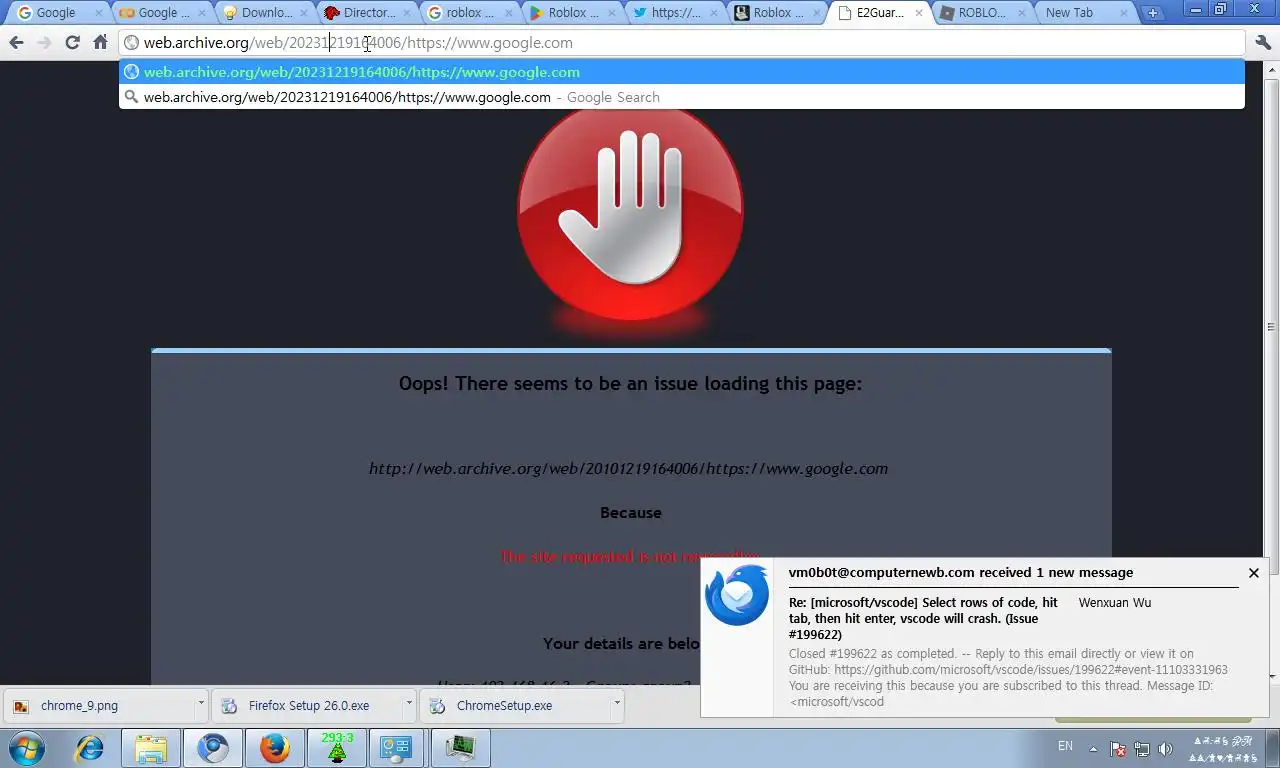The width and height of the screenshot is (1280, 768).
Task: Switch to the Downlo... tab
Action: point(266,13)
